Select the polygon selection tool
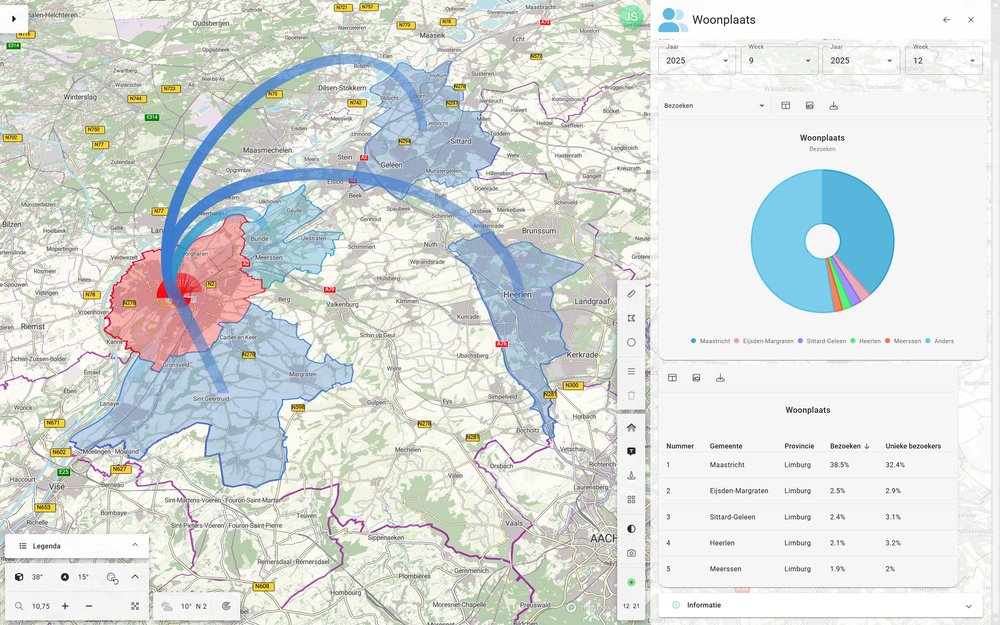Viewport: 1000px width, 625px height. coord(632,317)
